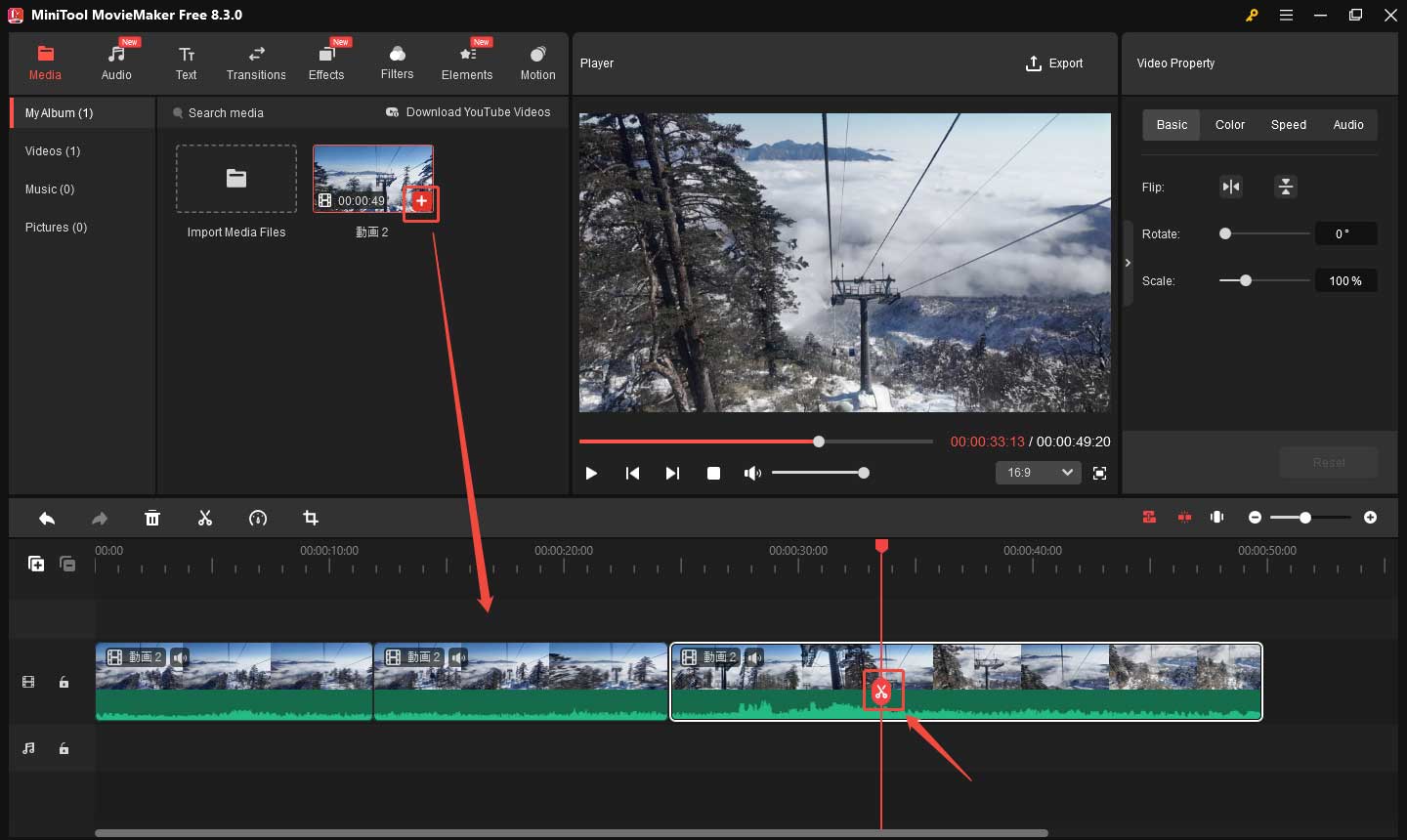Image resolution: width=1407 pixels, height=840 pixels.
Task: Mute the third 動画 2 clip audio
Action: coord(754,657)
